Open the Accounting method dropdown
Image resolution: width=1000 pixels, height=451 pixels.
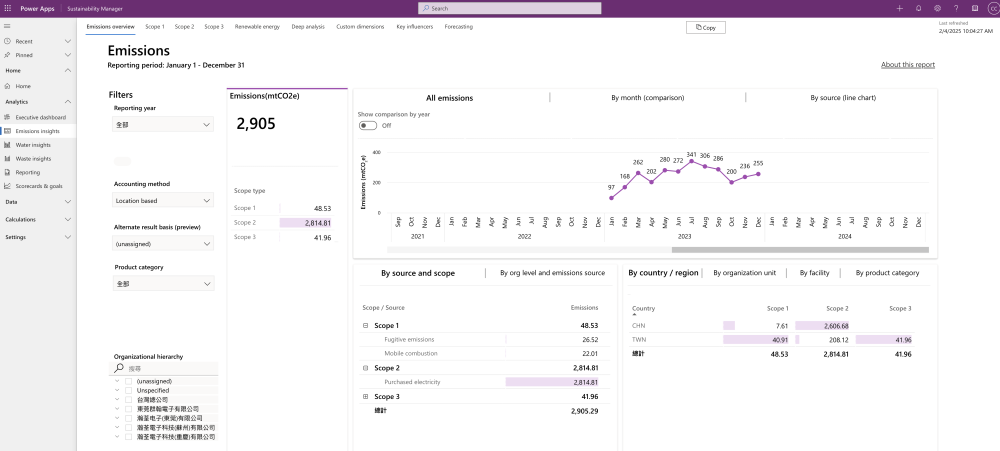163,201
